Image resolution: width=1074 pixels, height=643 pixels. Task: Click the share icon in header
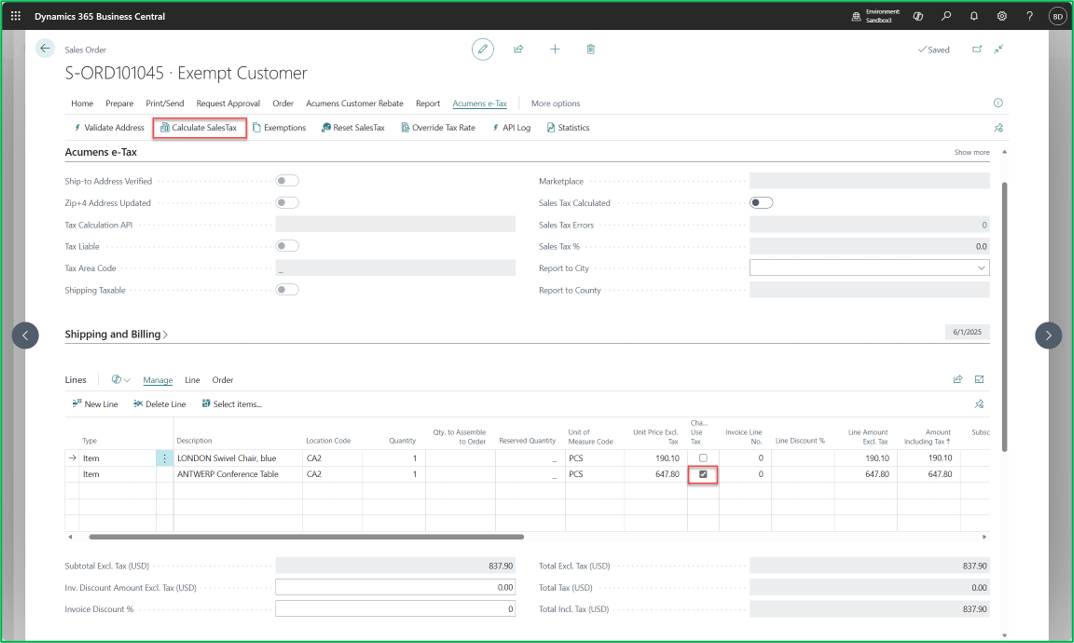(519, 49)
